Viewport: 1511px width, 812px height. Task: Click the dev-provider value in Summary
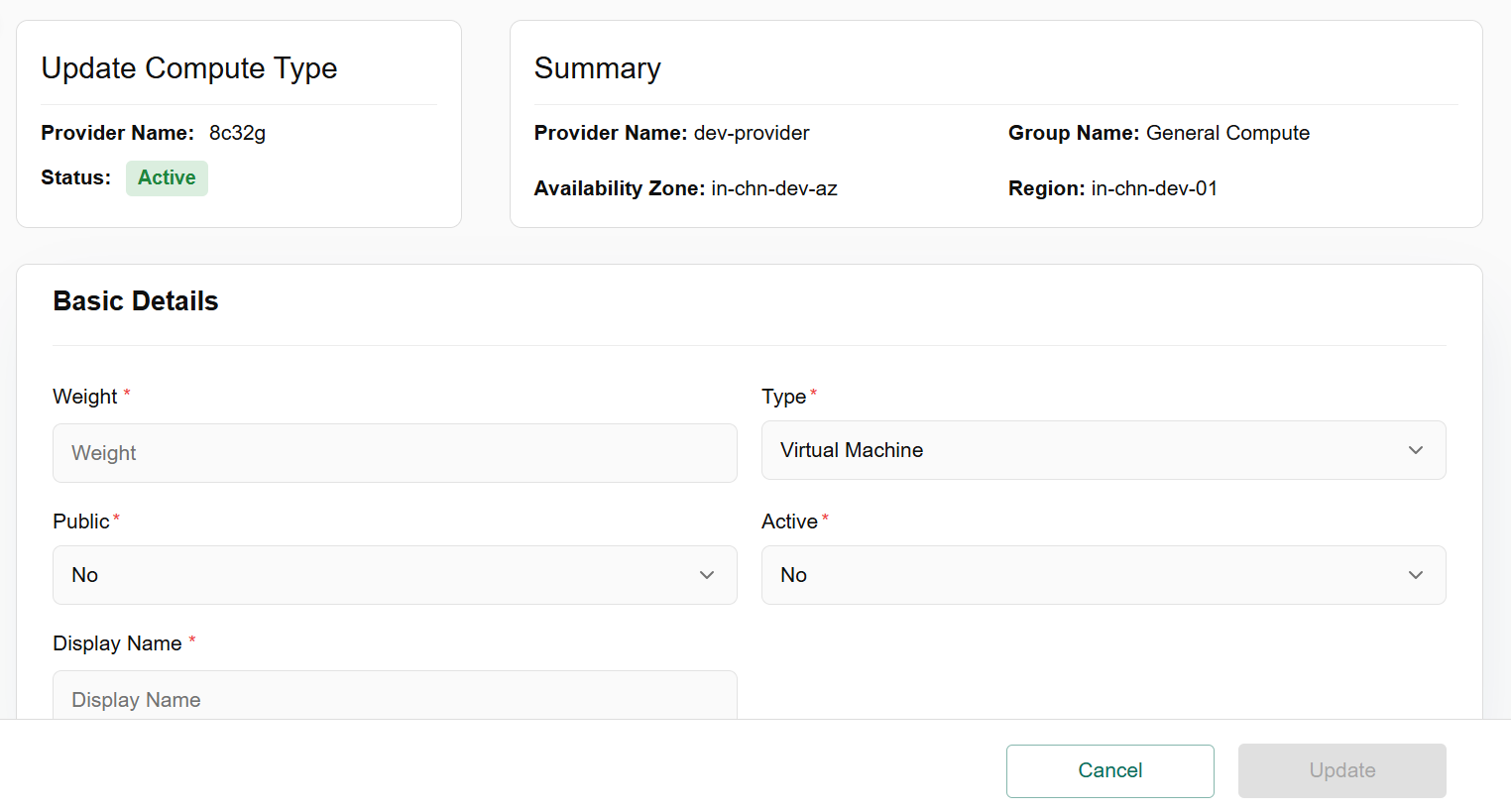click(751, 133)
